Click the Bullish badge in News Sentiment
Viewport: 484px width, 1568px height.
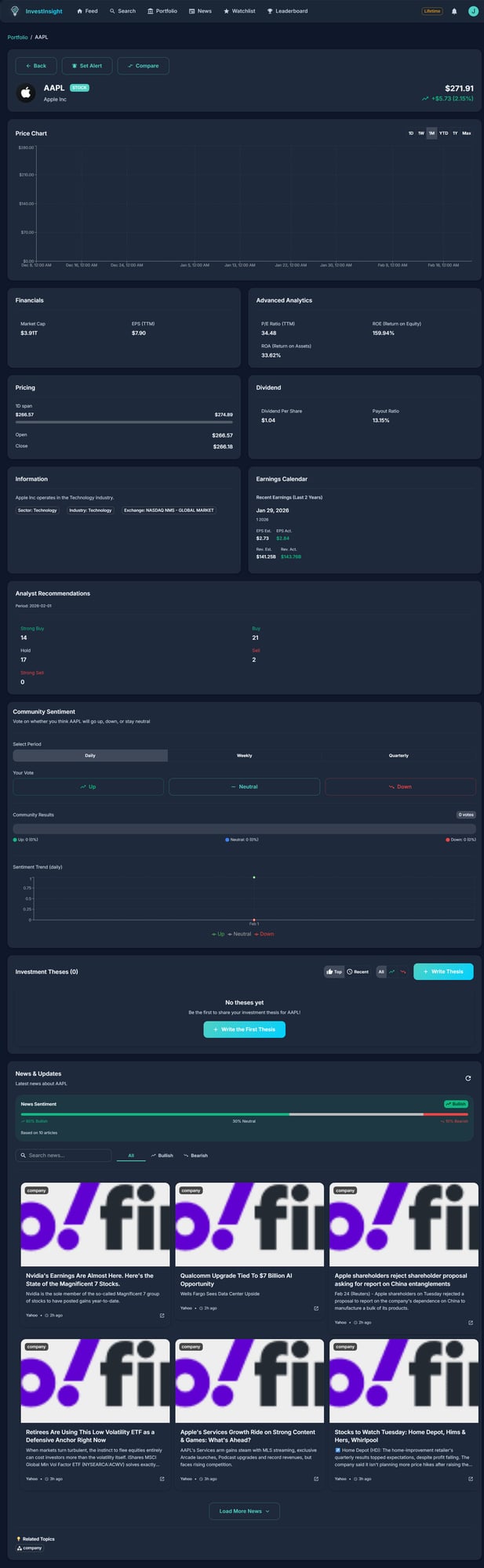click(x=457, y=1104)
